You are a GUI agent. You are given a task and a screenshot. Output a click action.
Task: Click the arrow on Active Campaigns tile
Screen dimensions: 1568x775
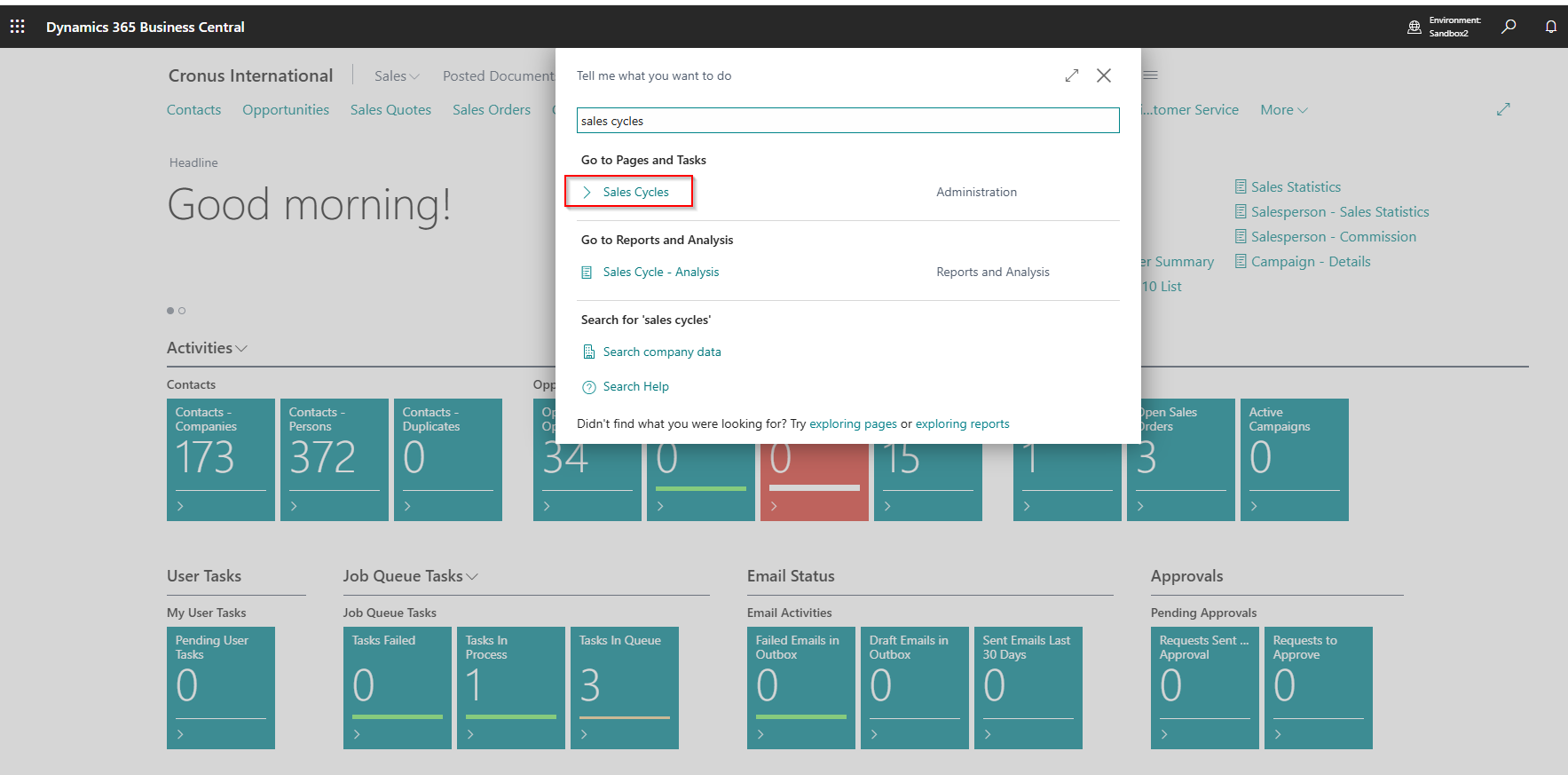coord(1254,506)
